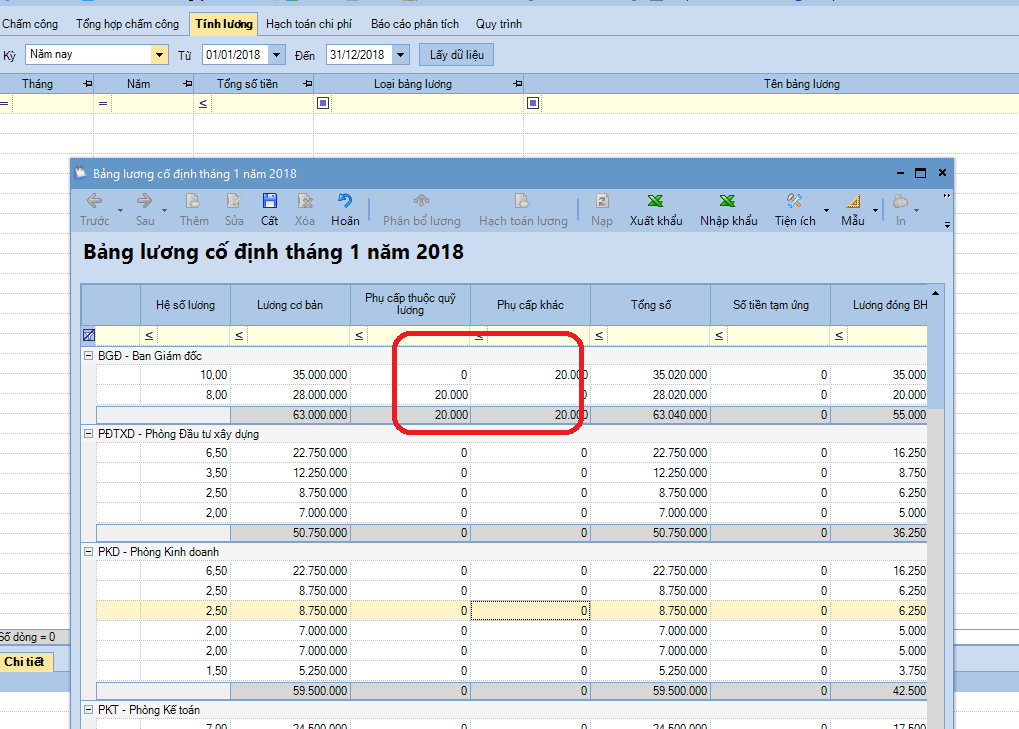The height and width of the screenshot is (729, 1019).
Task: Sort by Lương cơ bản column header
Action: (x=290, y=305)
